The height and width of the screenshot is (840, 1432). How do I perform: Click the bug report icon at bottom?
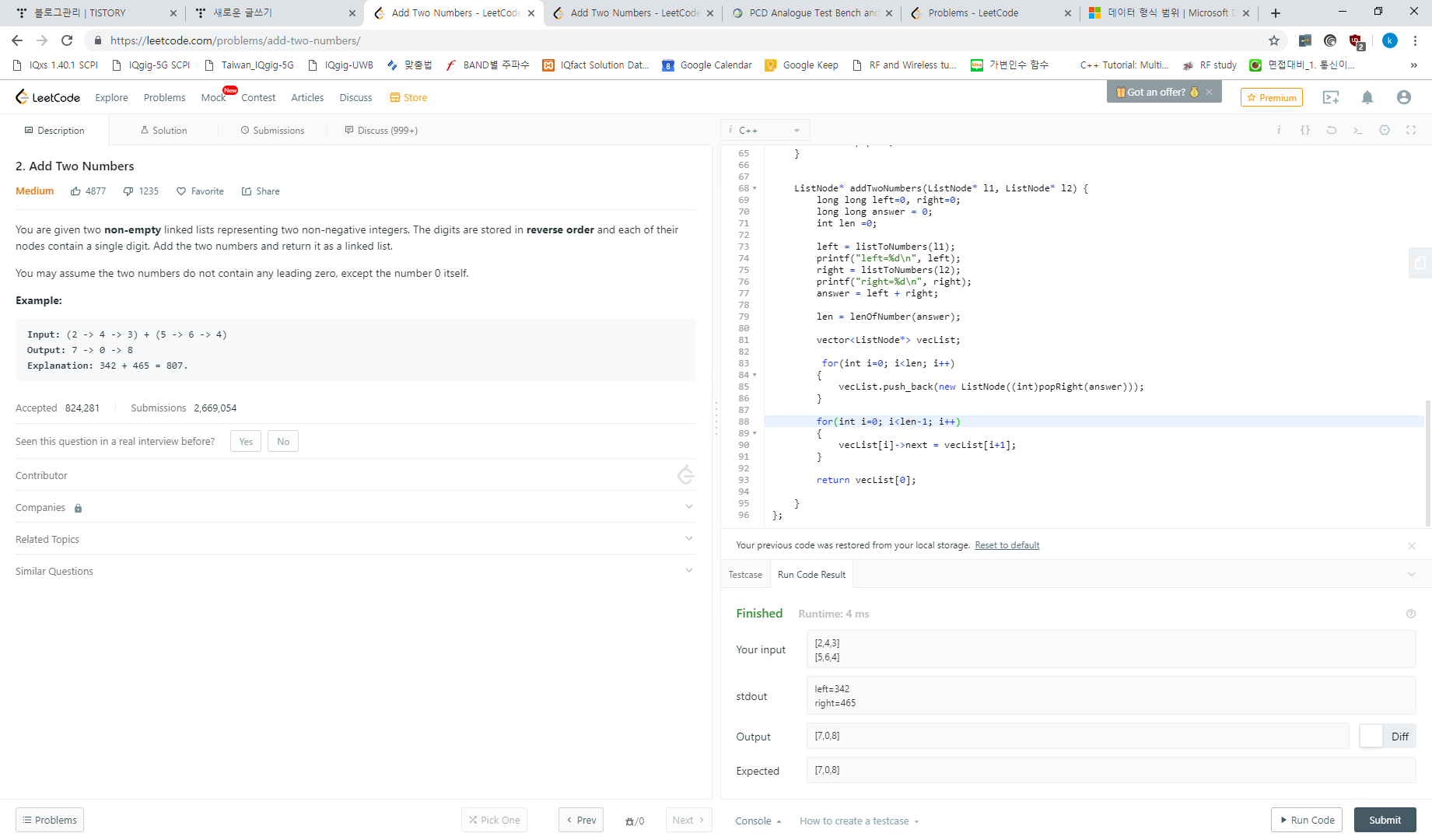(630, 821)
